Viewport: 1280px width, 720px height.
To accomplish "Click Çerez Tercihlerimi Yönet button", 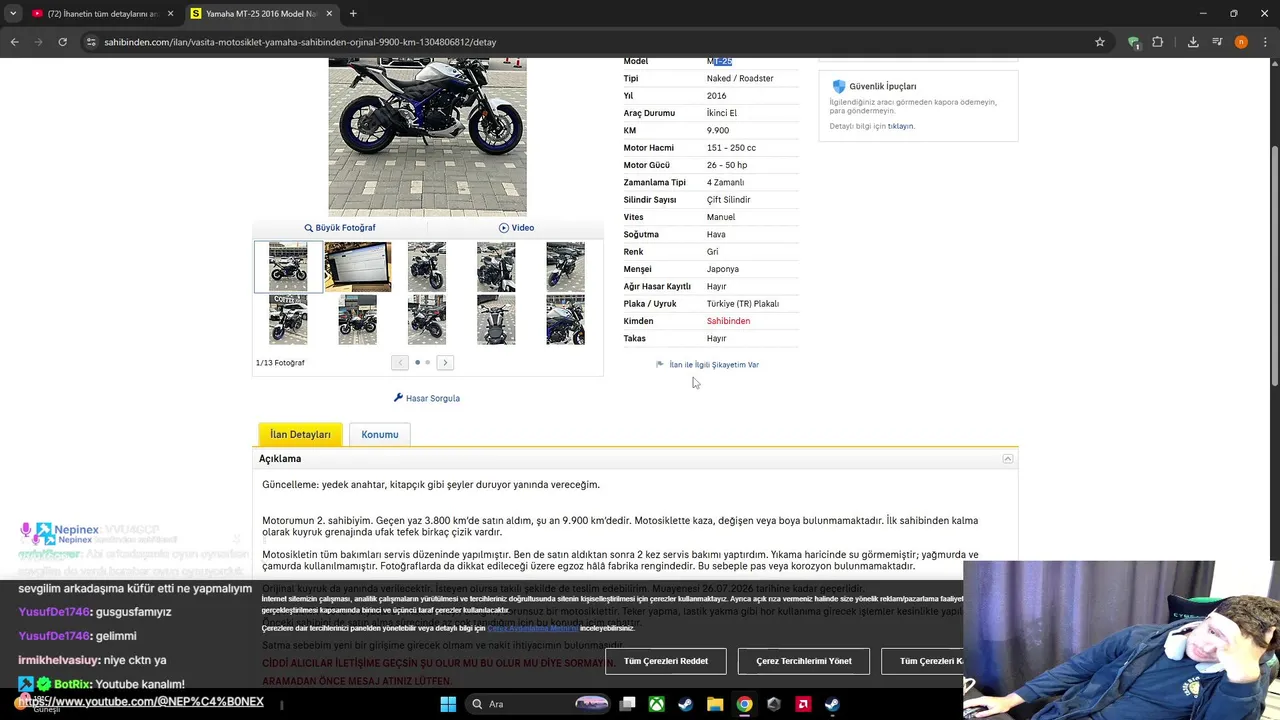I will [x=804, y=661].
